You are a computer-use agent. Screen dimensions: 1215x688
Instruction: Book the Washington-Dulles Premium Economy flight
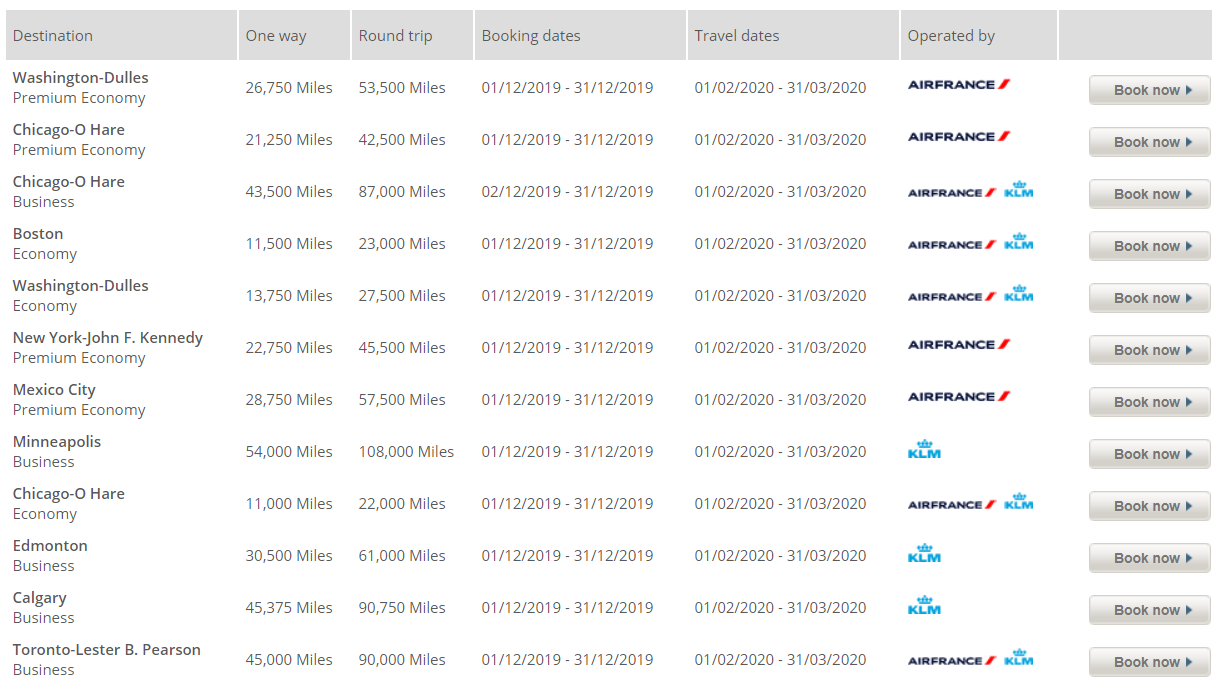click(x=1149, y=90)
